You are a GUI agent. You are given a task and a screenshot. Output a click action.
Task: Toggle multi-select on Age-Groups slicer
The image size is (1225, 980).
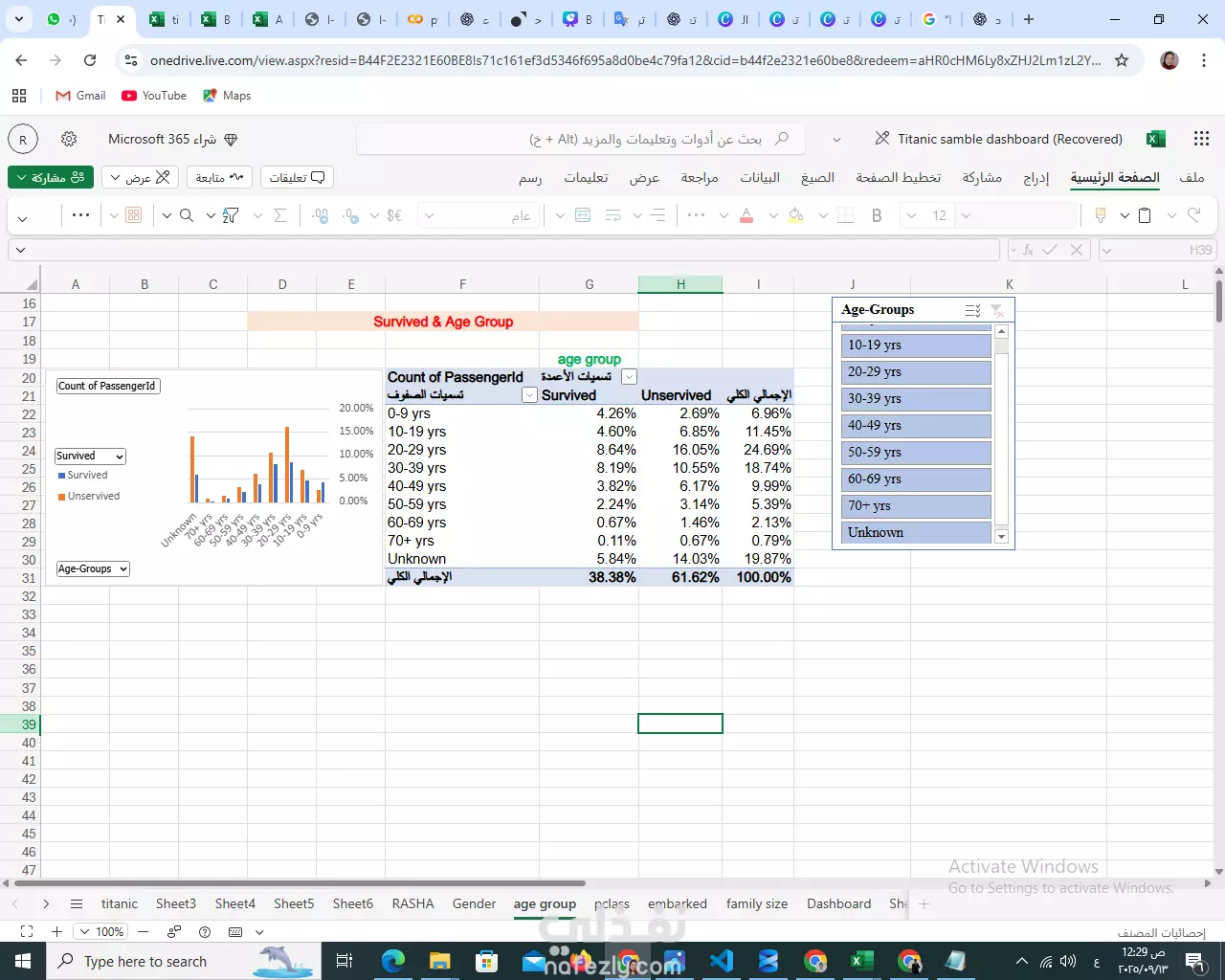click(972, 310)
